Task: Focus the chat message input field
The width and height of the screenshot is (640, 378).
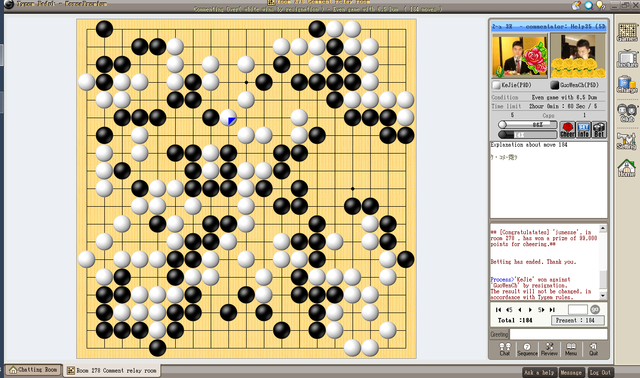Action: [x=558, y=334]
